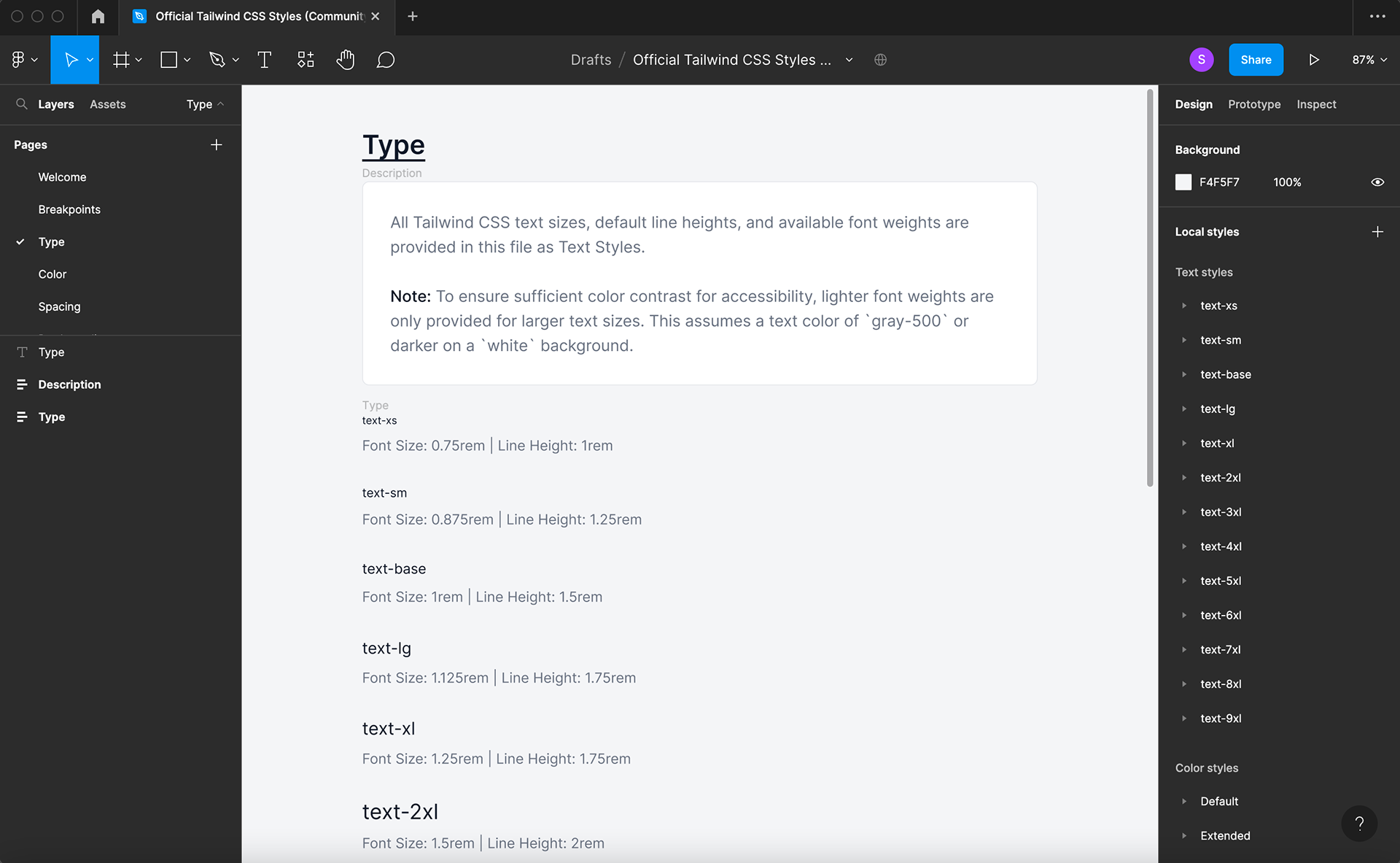Go to the Home tab icon
Viewport: 1400px width, 863px height.
coord(98,16)
